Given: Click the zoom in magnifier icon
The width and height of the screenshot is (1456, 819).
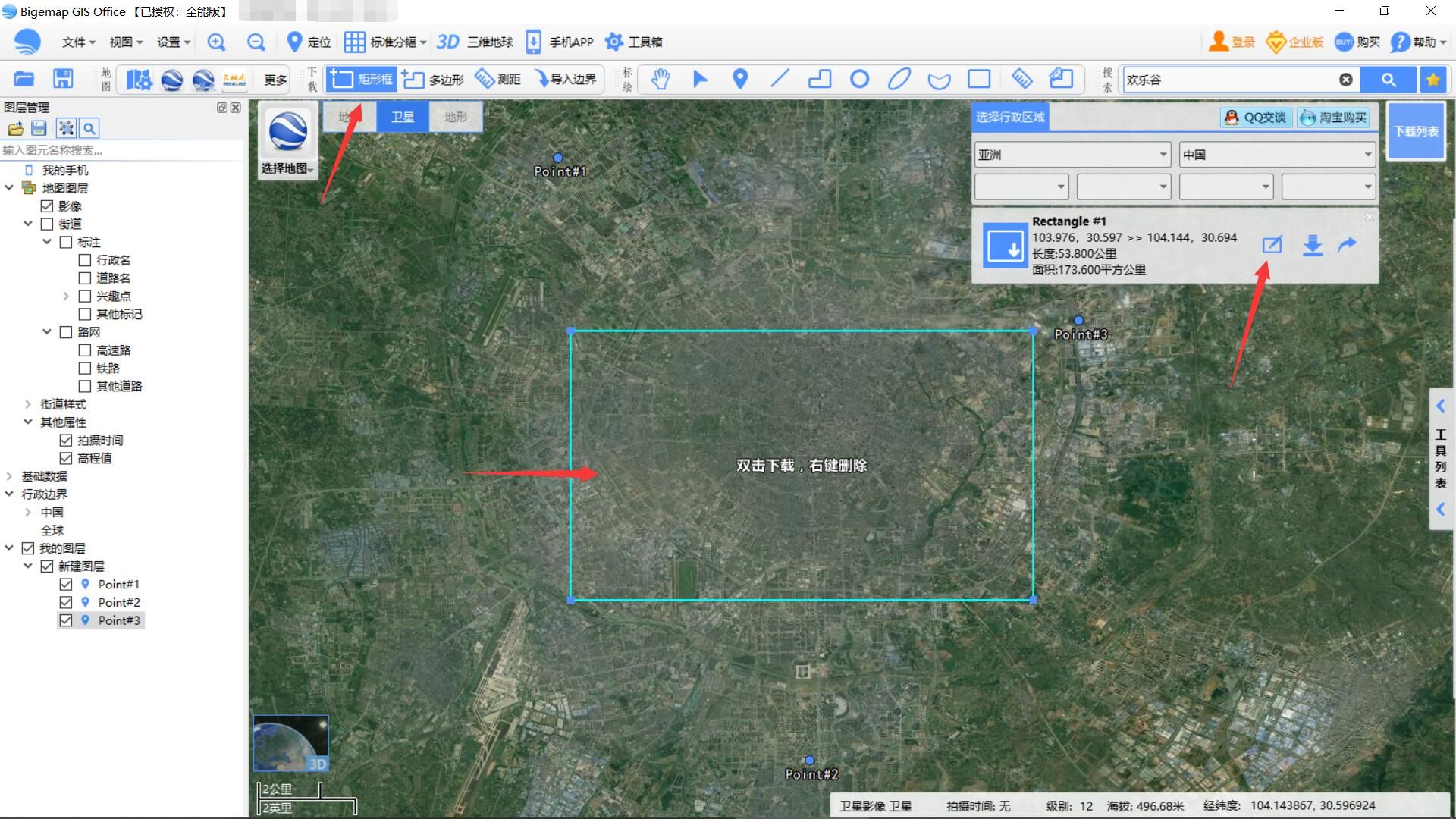Looking at the screenshot, I should [x=217, y=42].
